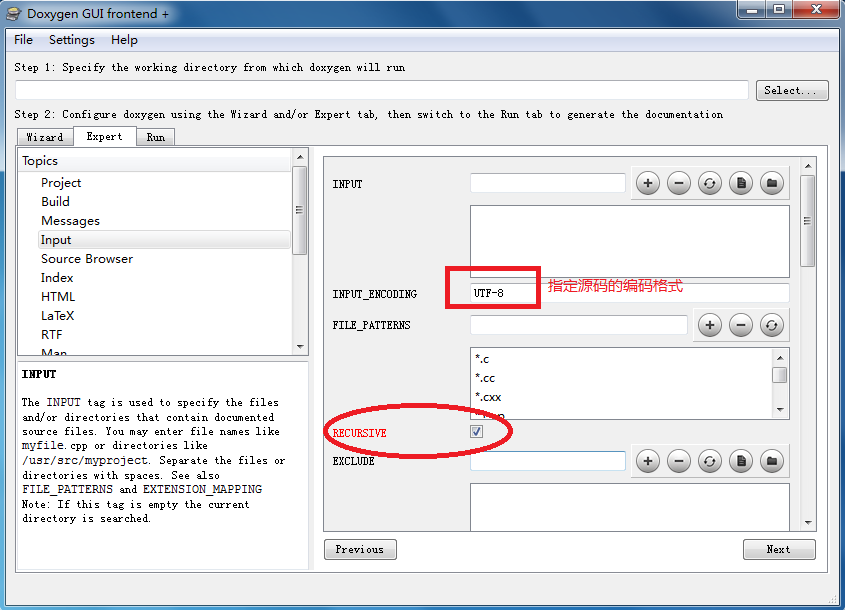
Task: Click the update/refresh button in EXCLUDE row
Action: [x=710, y=461]
